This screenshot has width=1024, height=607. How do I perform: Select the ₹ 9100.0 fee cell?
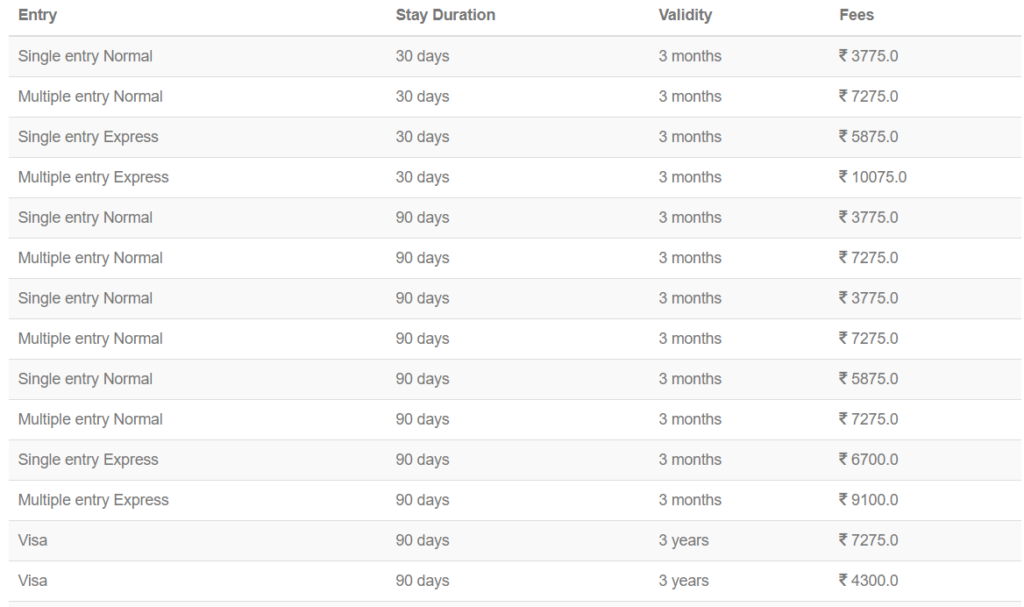tap(868, 500)
